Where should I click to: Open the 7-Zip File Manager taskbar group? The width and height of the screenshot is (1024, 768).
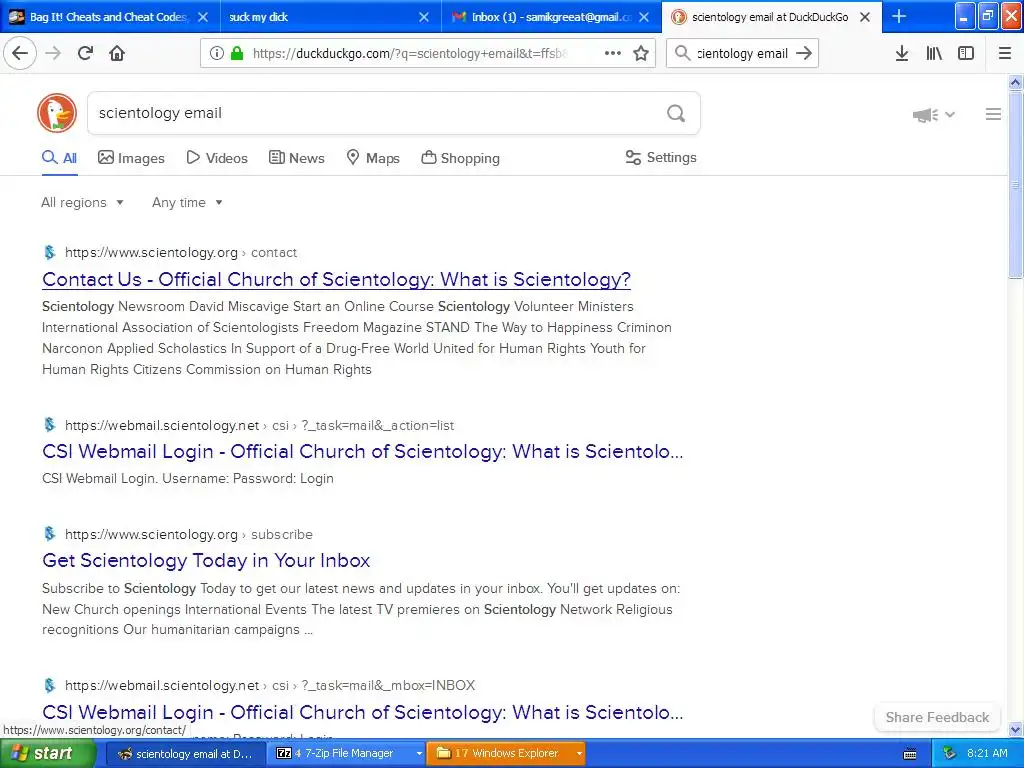(347, 754)
